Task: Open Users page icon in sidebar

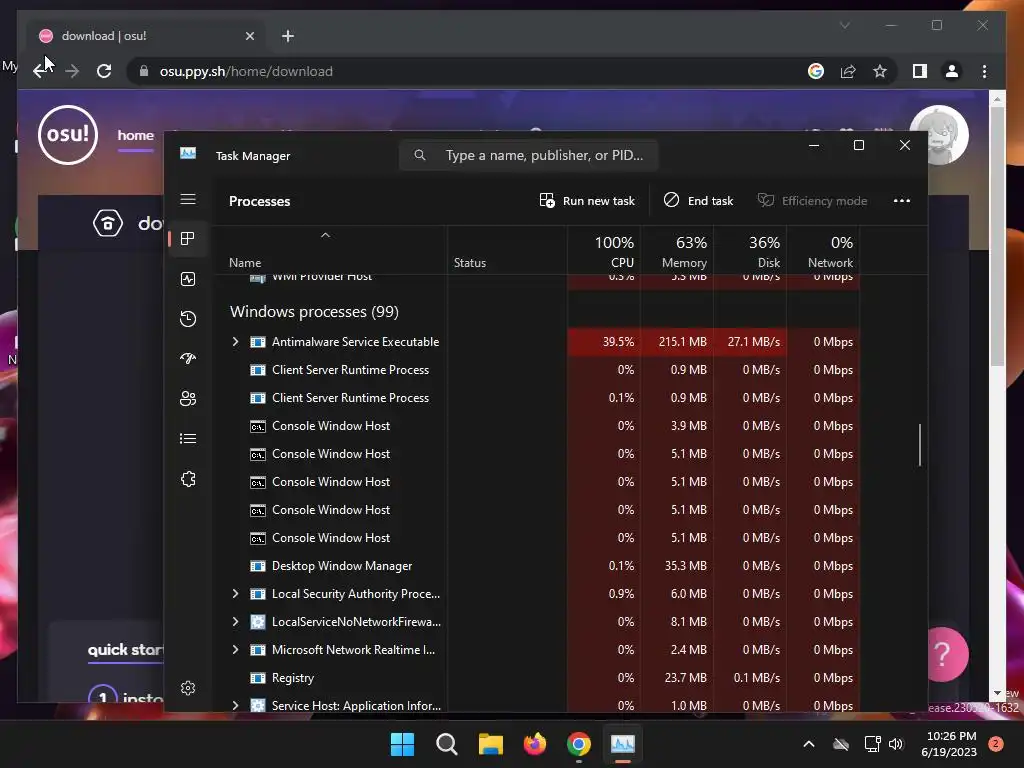Action: [x=188, y=398]
